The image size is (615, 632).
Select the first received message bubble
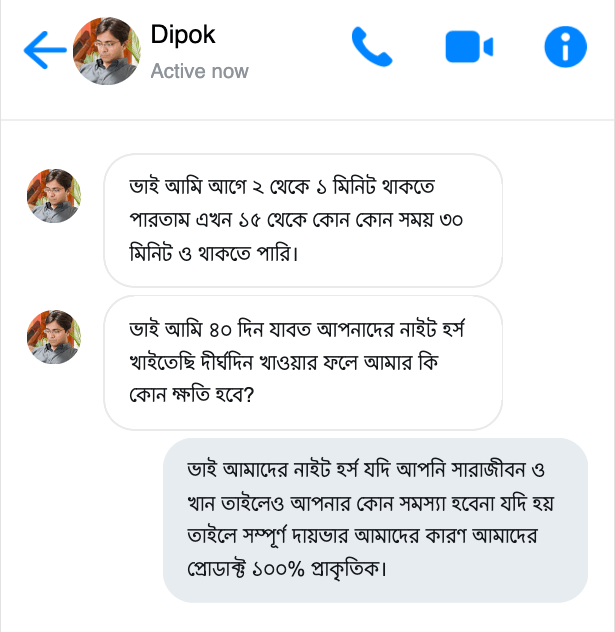(303, 219)
